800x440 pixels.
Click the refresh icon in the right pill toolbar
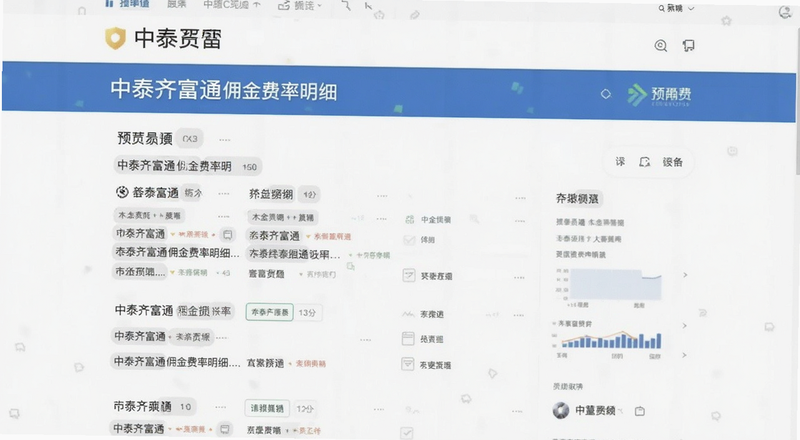pos(644,162)
